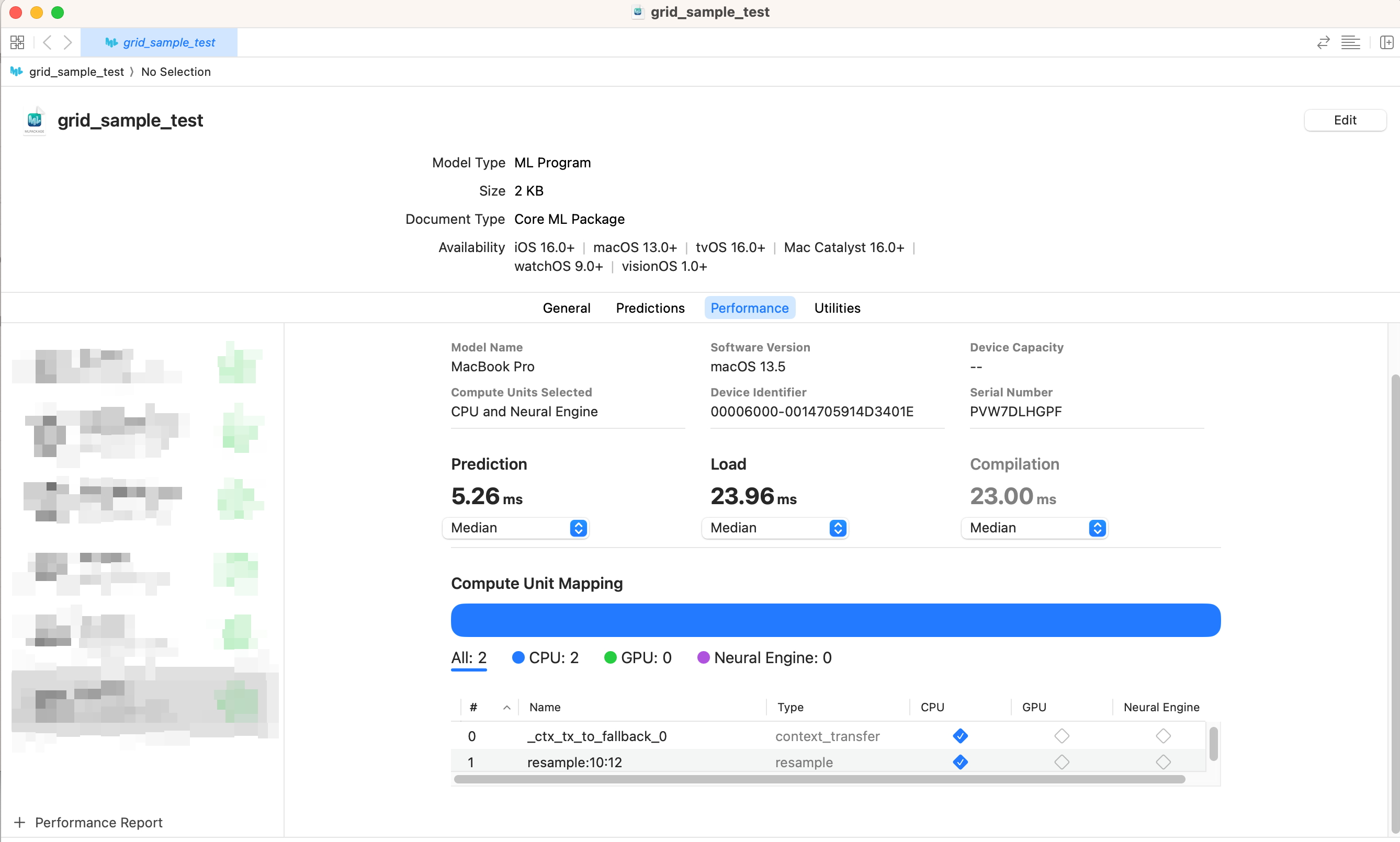
Task: Open the Compilation Median dropdown
Action: [x=1034, y=528]
